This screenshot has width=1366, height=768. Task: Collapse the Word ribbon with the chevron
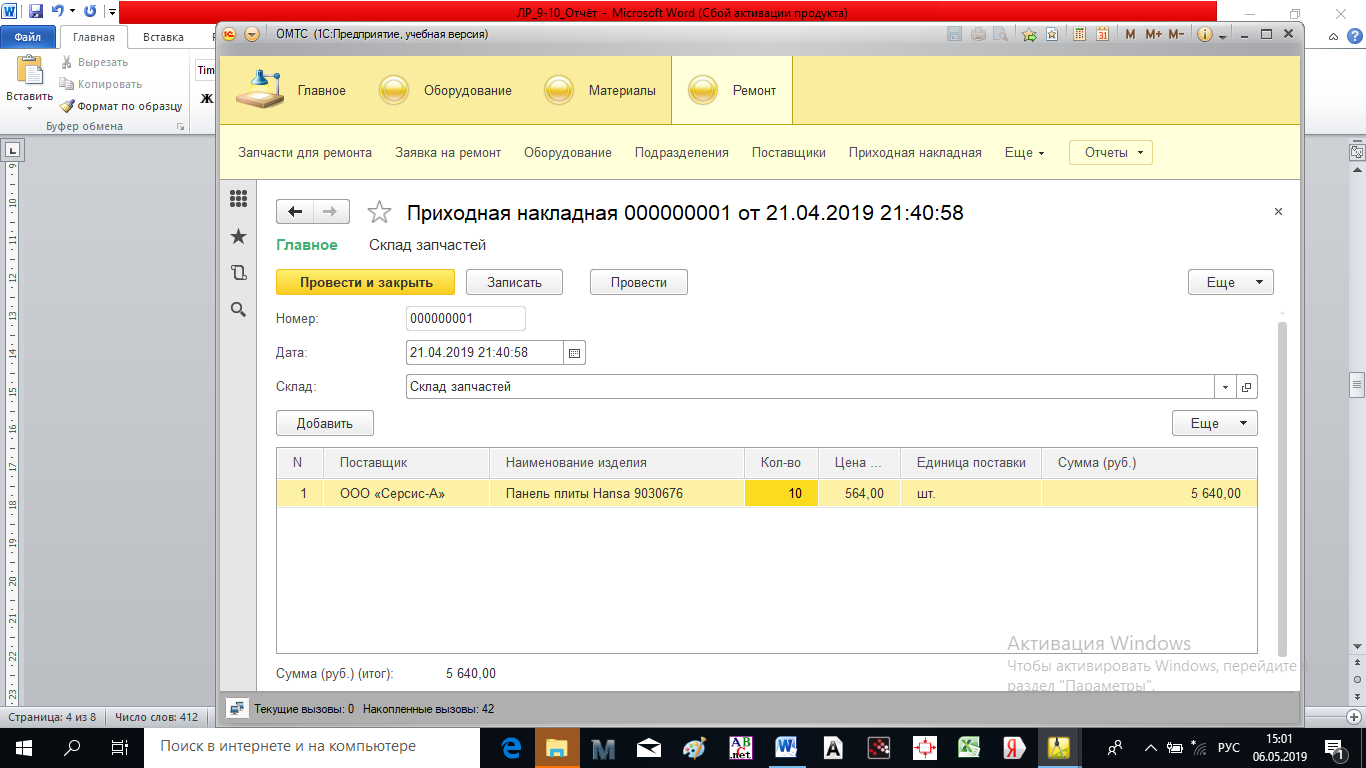click(x=1334, y=37)
